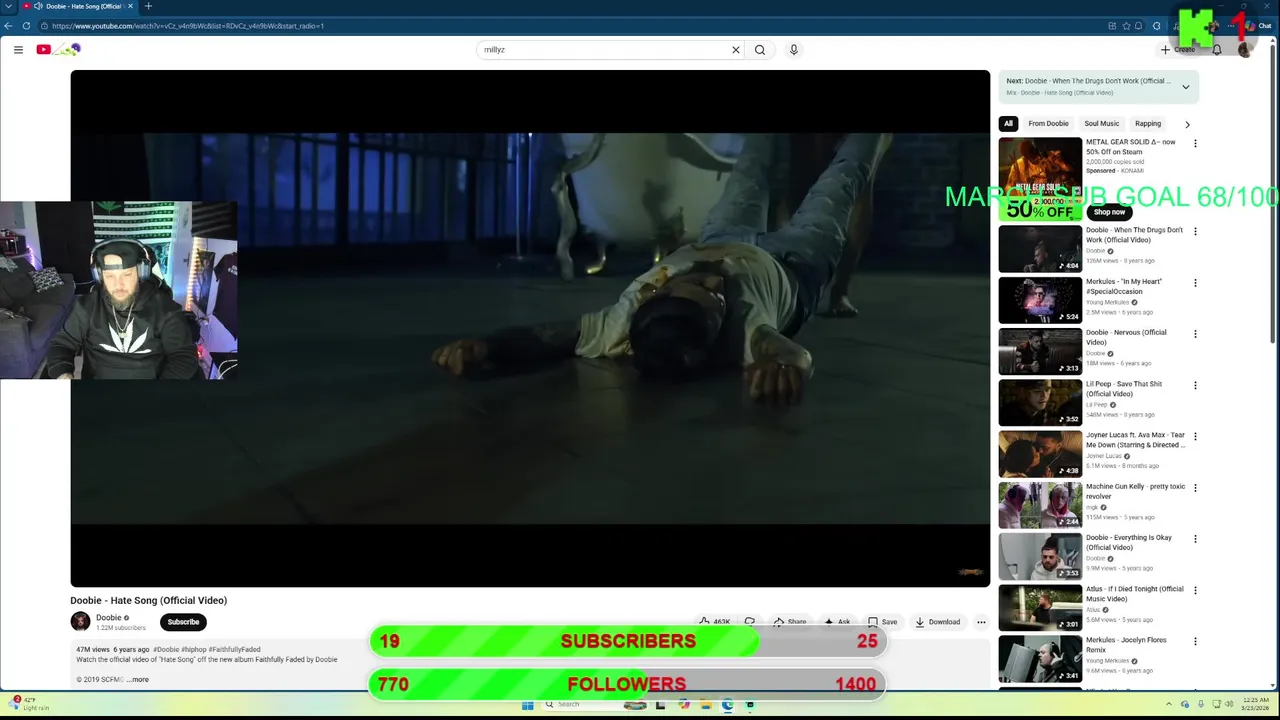Select the From Doobie filter chip
The image size is (1280, 720).
coord(1048,124)
